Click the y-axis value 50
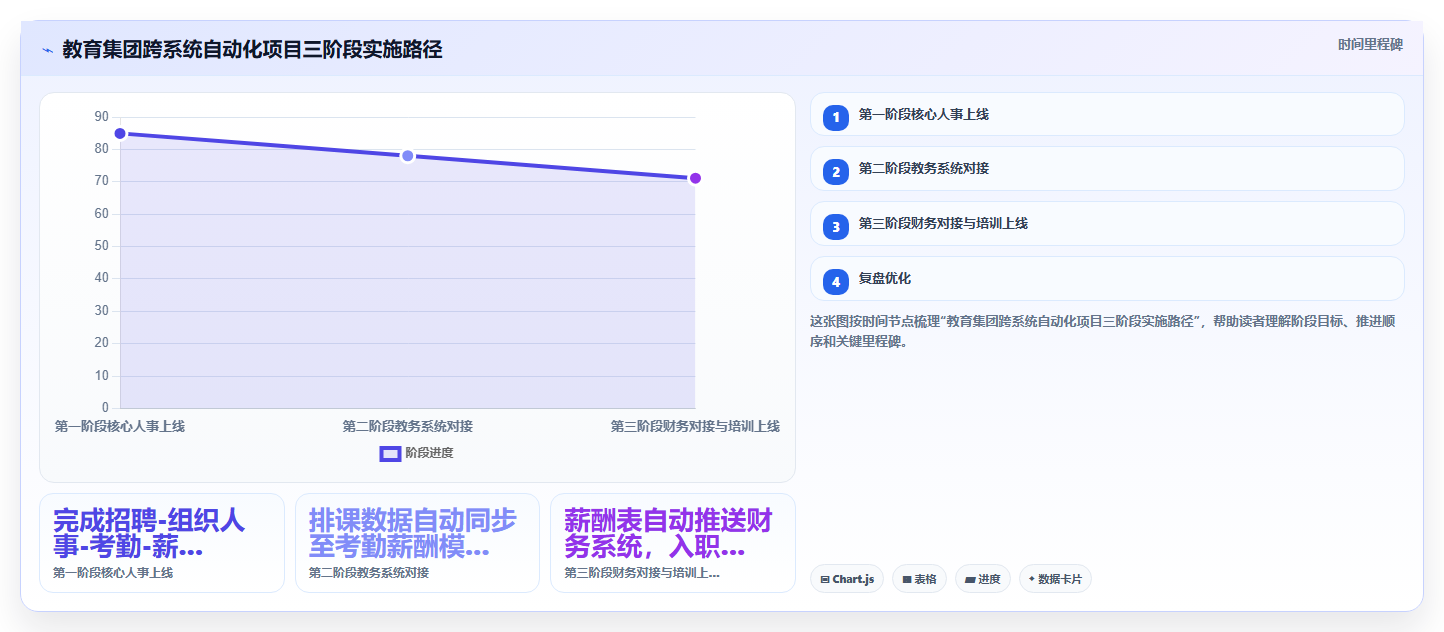This screenshot has width=1444, height=632. point(101,246)
